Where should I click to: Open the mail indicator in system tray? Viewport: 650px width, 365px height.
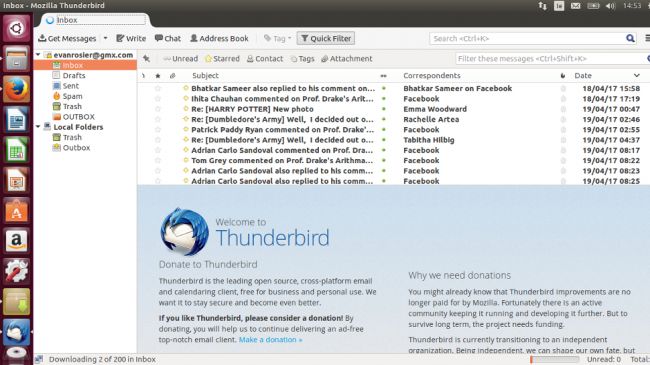[575, 6]
